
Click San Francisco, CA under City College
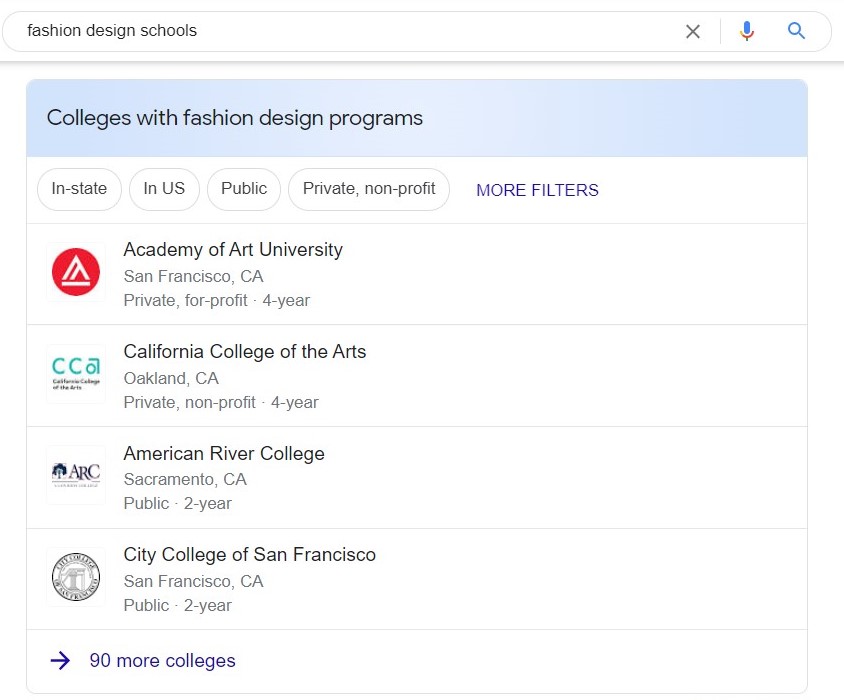point(193,582)
